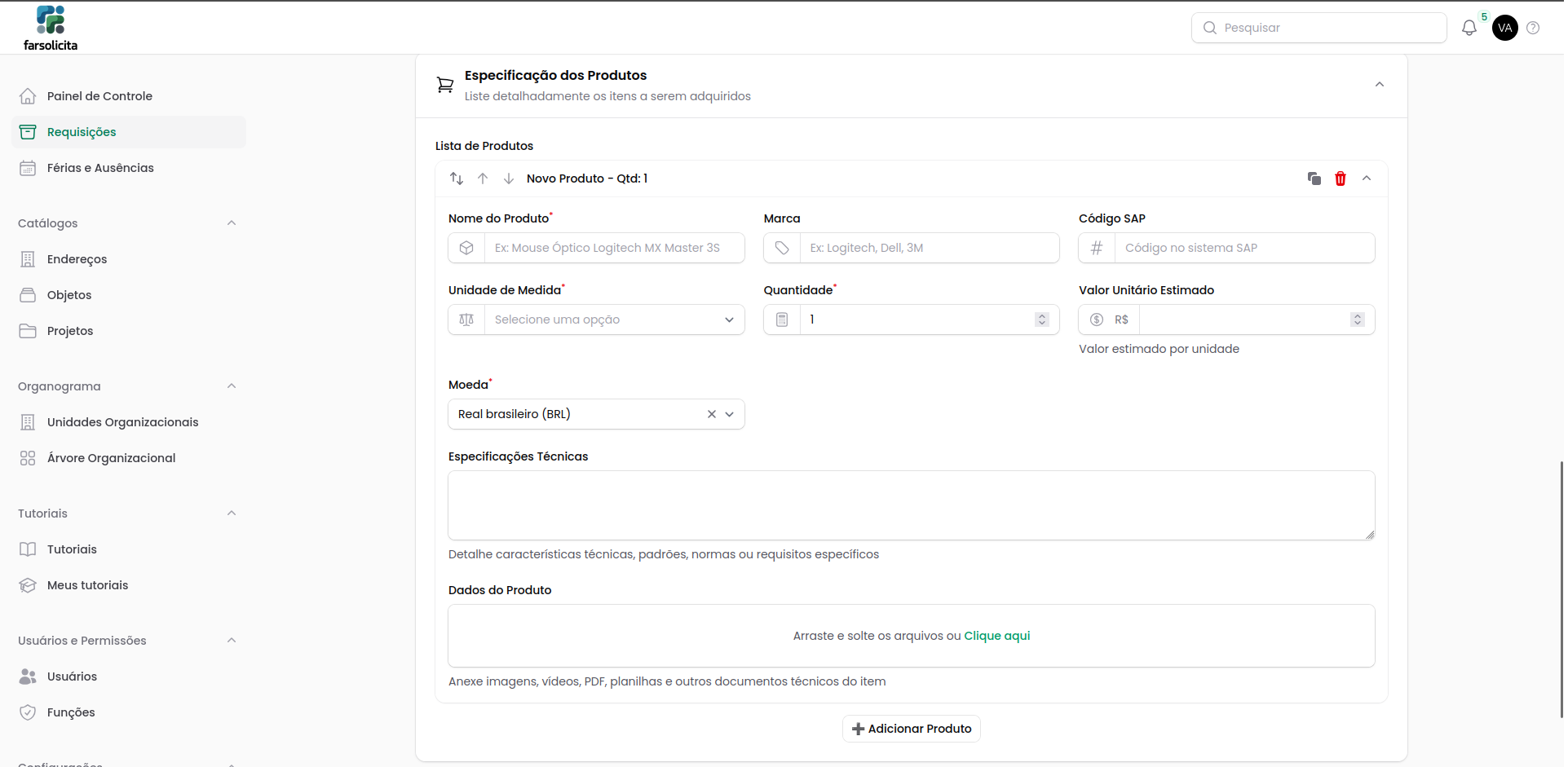Open the notifications bell
The width and height of the screenshot is (1568, 767).
[1469, 28]
